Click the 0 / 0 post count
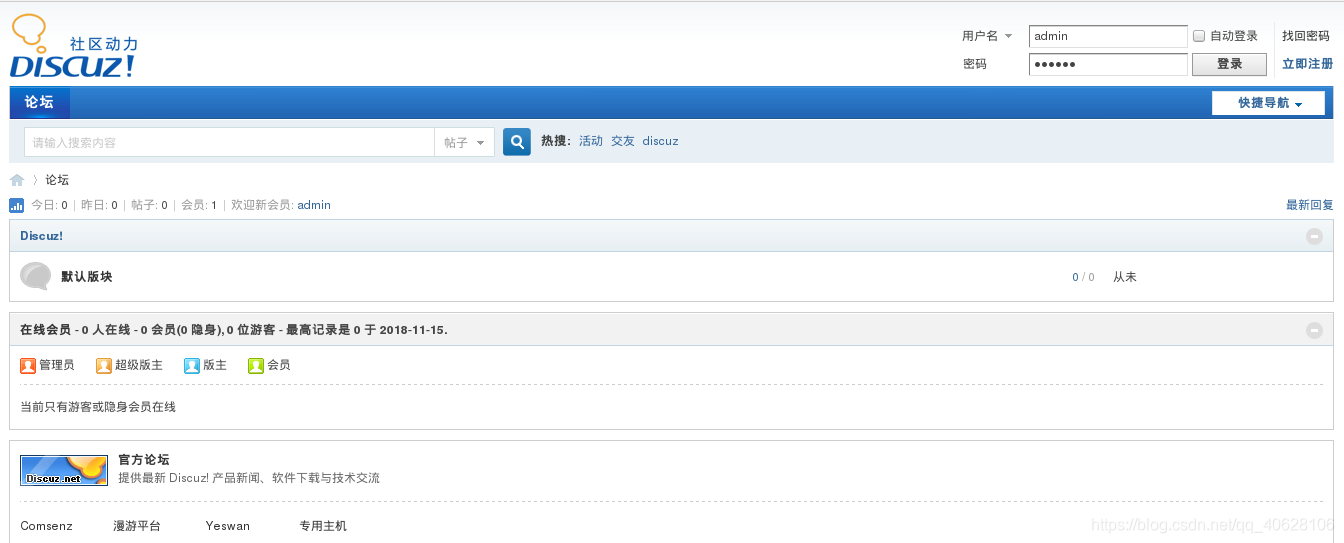1344x543 pixels. tap(1083, 277)
